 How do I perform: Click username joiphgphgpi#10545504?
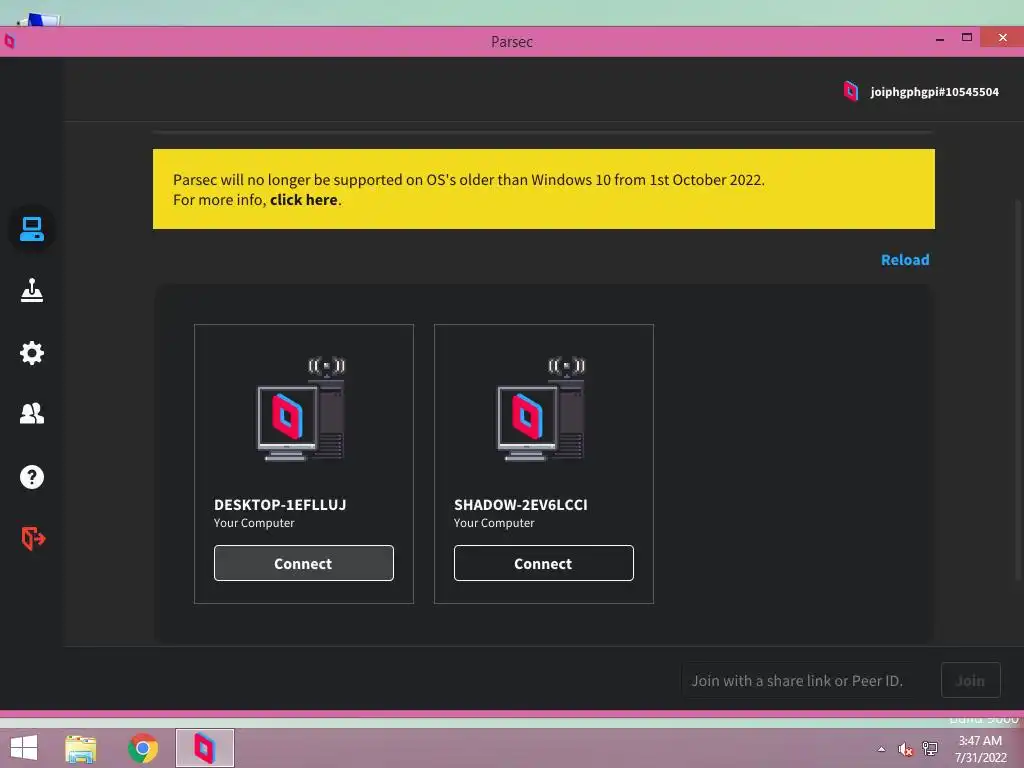935,92
